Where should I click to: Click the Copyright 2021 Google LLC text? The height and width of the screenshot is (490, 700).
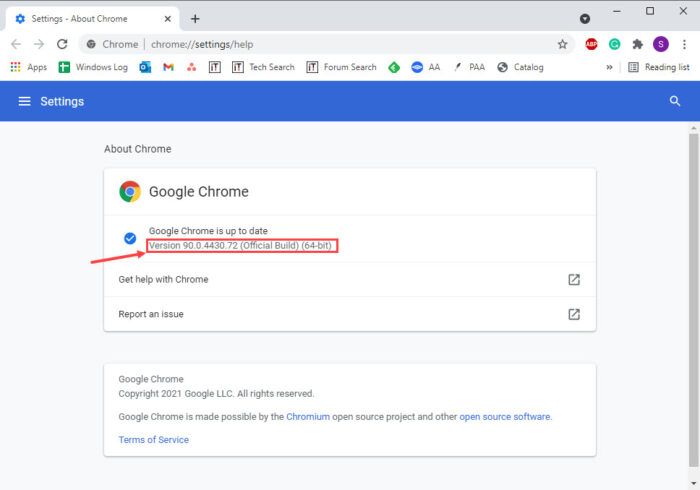coord(216,394)
